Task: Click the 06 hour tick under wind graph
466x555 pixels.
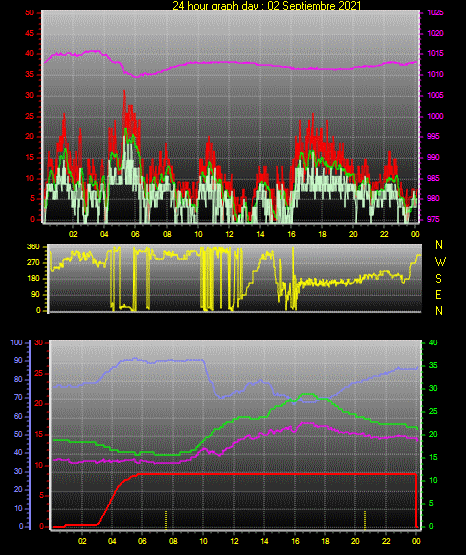Action: point(135,234)
